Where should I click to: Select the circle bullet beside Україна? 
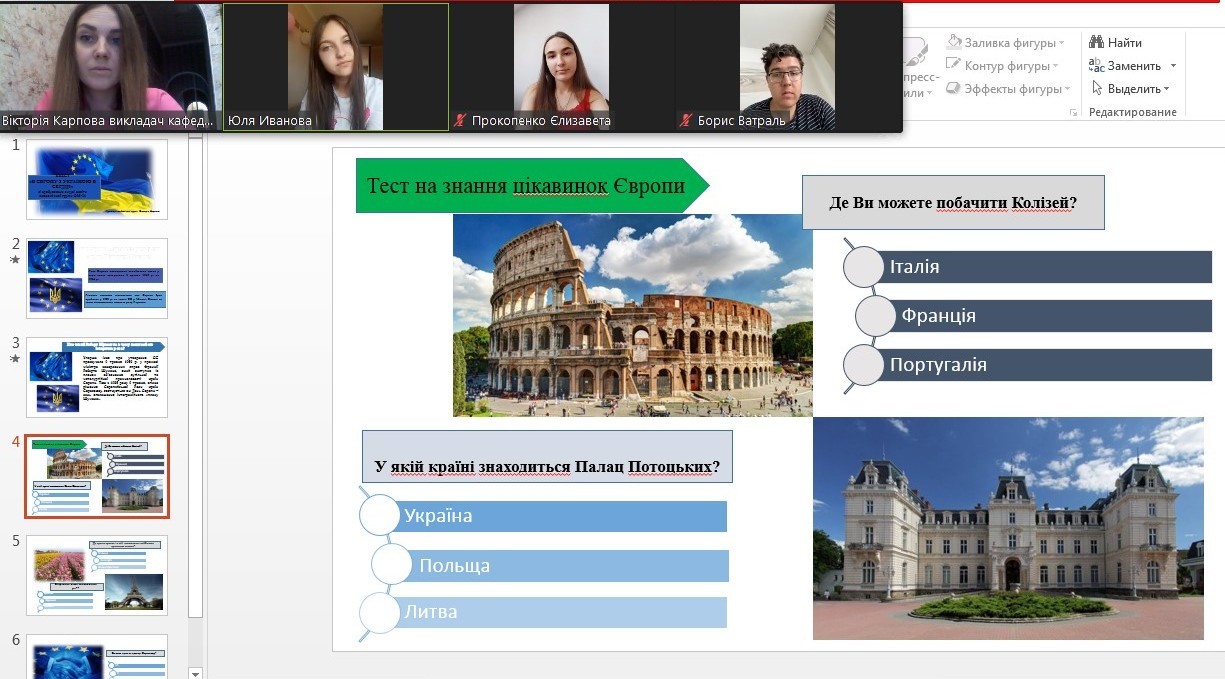(x=379, y=515)
